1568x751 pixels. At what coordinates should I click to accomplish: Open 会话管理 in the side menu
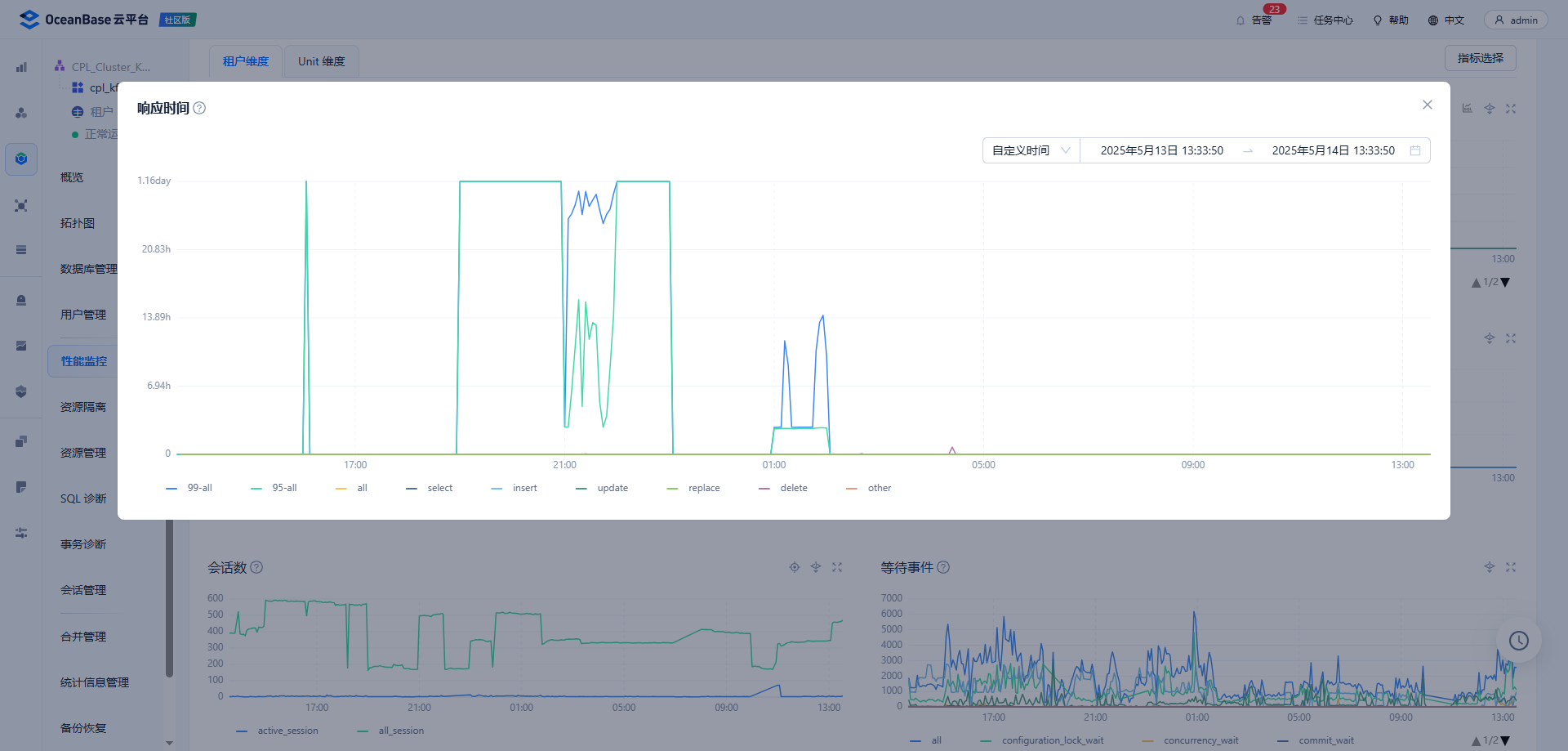[x=83, y=590]
